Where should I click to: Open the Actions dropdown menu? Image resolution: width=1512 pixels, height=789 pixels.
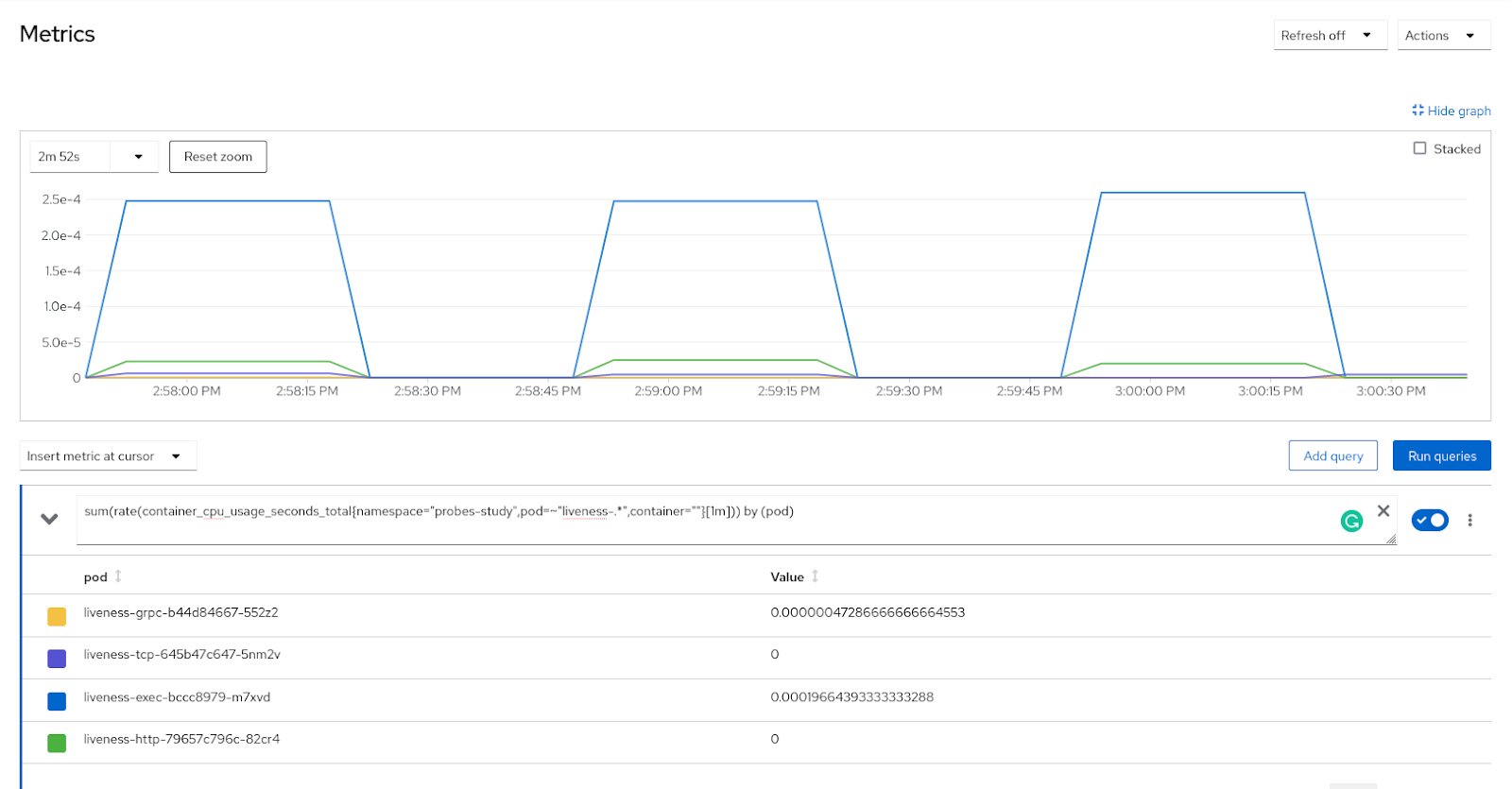click(x=1443, y=35)
